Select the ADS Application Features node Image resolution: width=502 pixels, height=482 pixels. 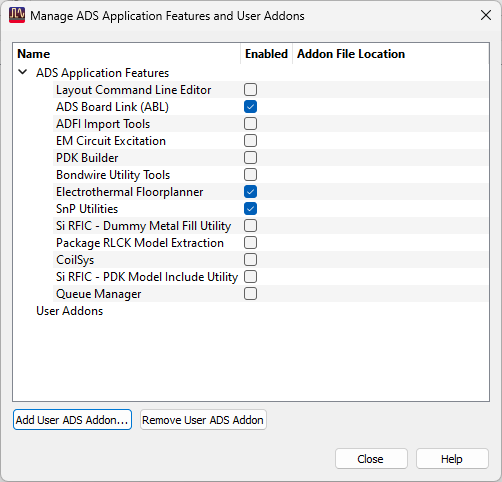point(102,73)
